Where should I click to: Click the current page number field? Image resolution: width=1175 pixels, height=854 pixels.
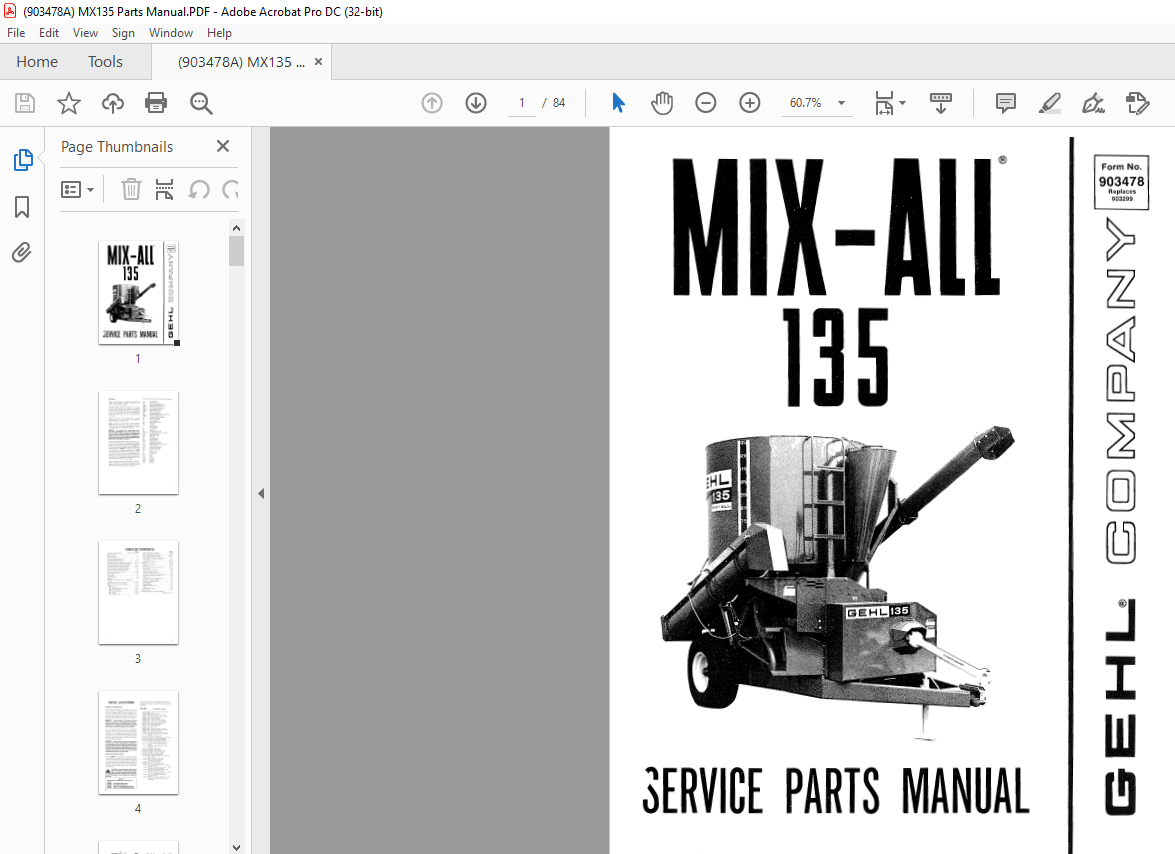tap(522, 103)
